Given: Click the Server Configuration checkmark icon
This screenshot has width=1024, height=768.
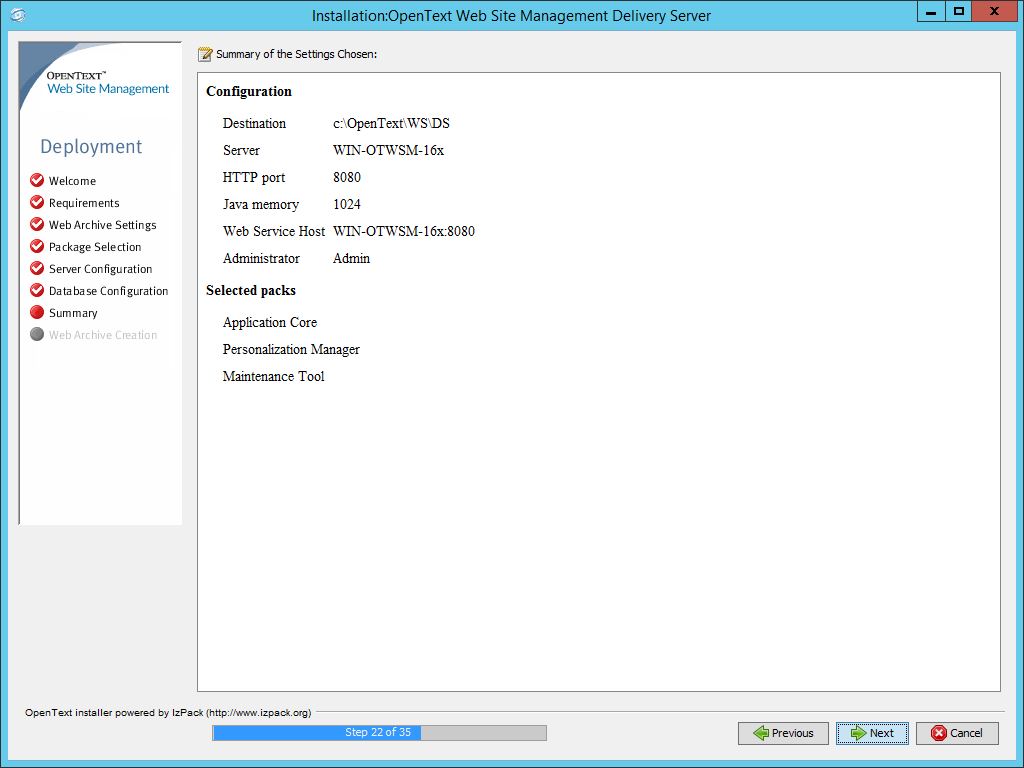Looking at the screenshot, I should point(37,268).
